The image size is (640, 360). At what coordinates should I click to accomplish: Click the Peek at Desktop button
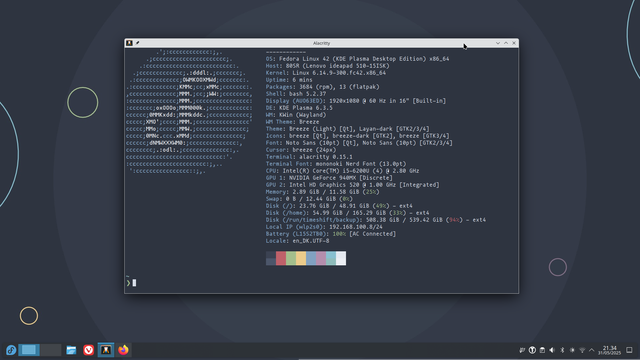coord(629,350)
